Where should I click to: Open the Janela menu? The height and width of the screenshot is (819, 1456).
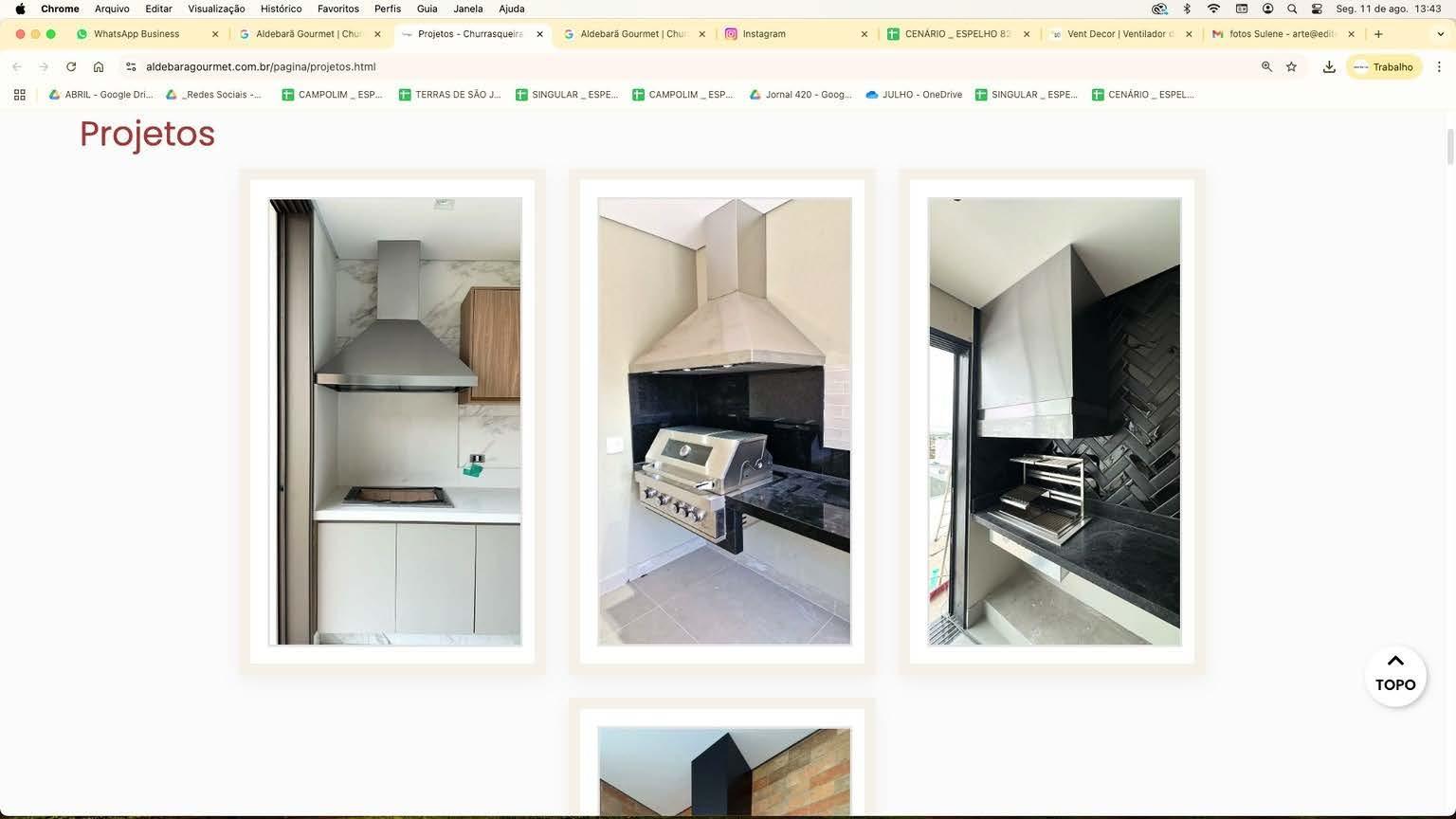pyautogui.click(x=468, y=9)
